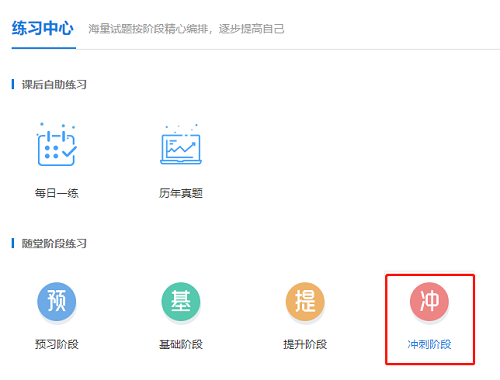Select the orange 提 circle icon
Viewport: 500px width, 380px height.
tap(305, 301)
